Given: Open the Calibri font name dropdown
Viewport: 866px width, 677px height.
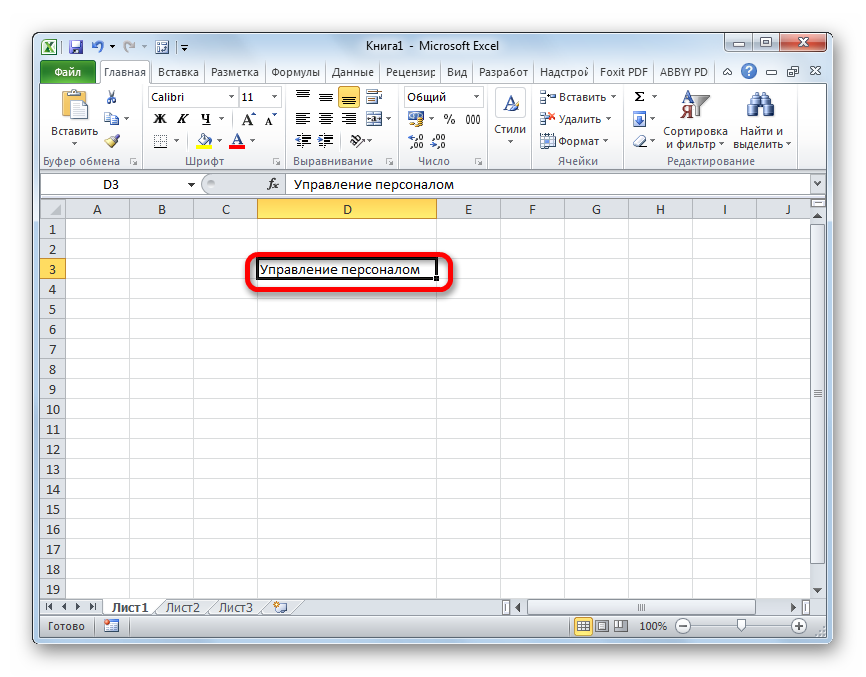Looking at the screenshot, I should point(231,97).
